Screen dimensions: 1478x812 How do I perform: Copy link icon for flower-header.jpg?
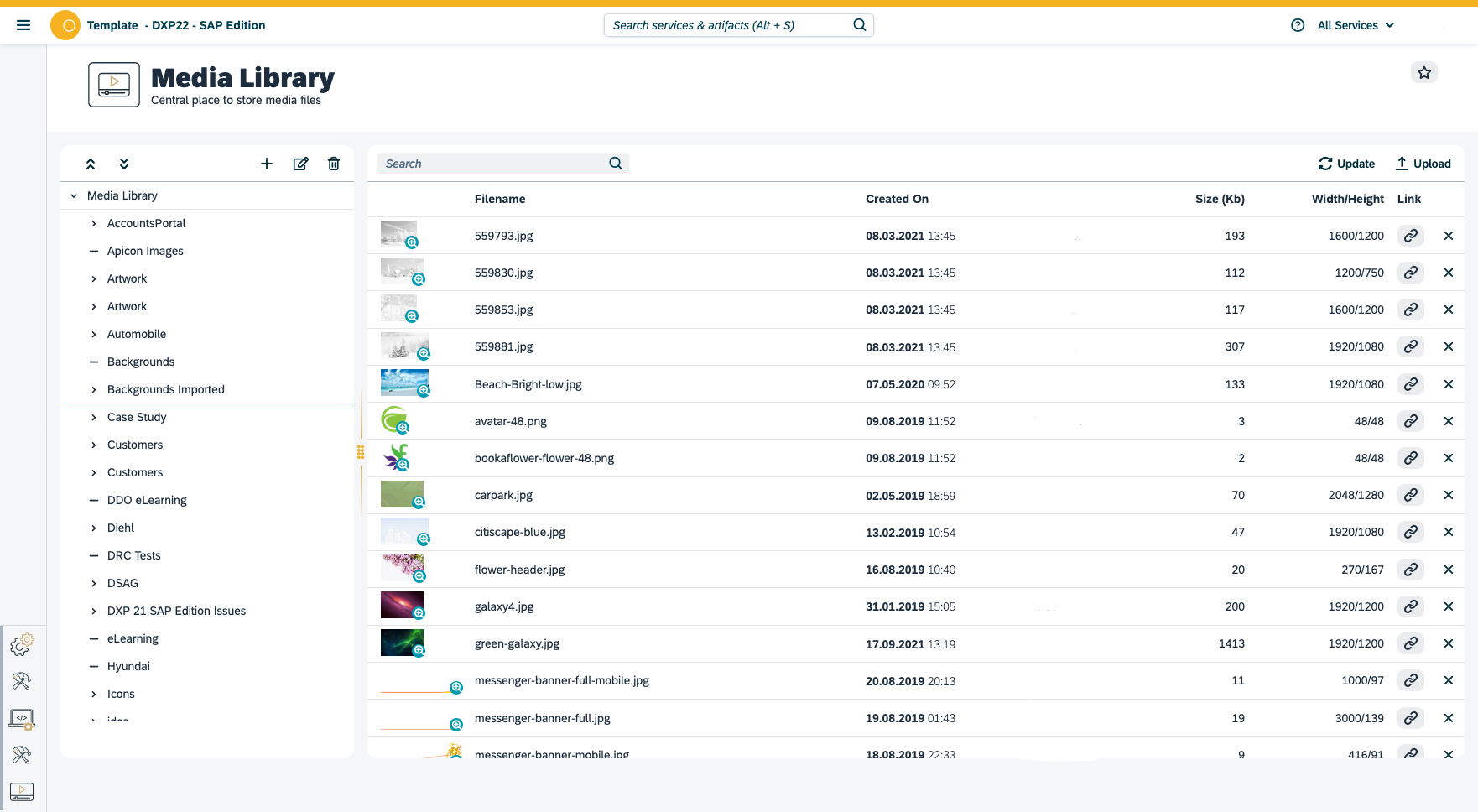(1411, 570)
